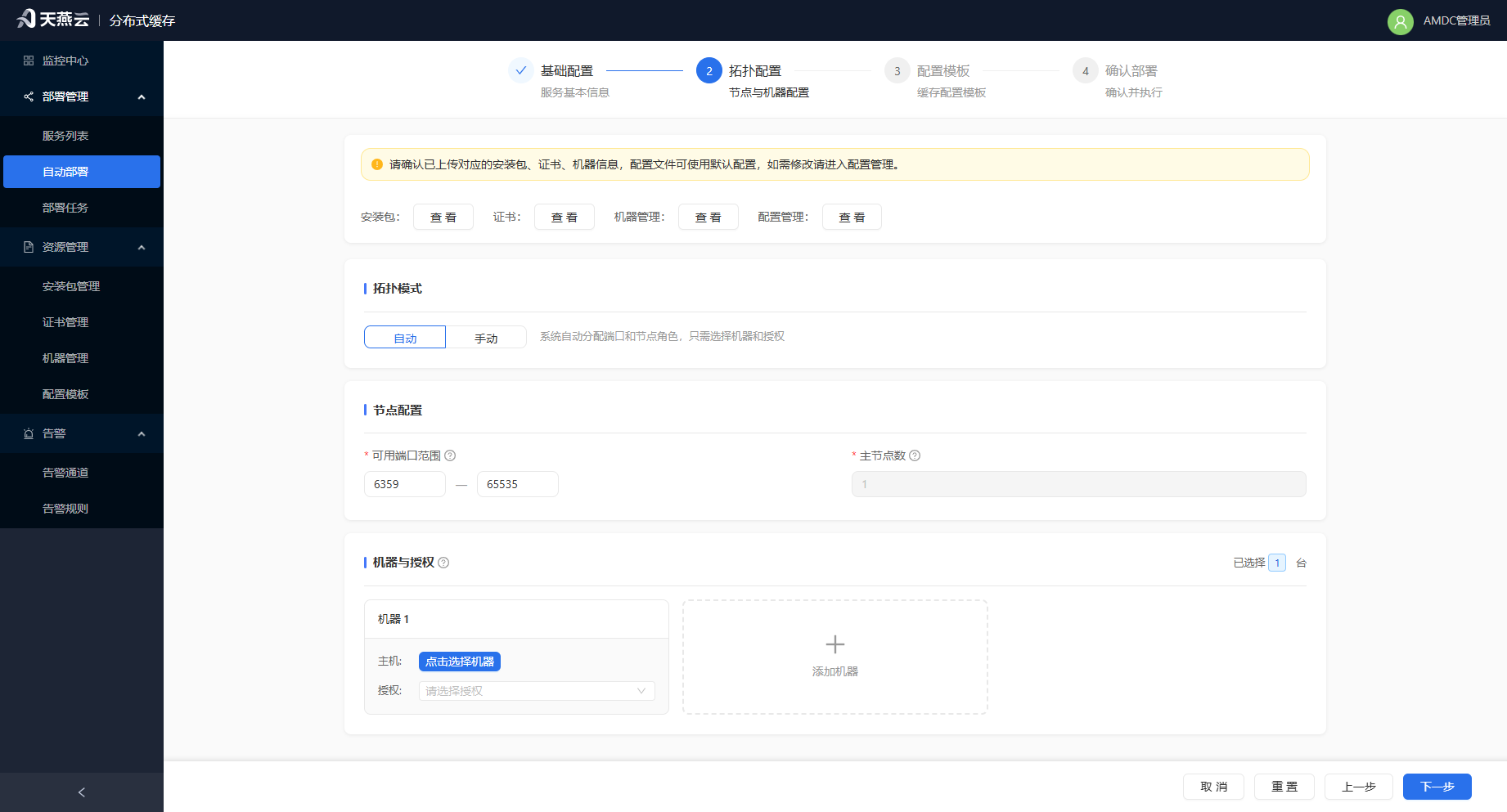This screenshot has height=812, width=1507.
Task: Open 部署任务 menu item
Action: 82,208
